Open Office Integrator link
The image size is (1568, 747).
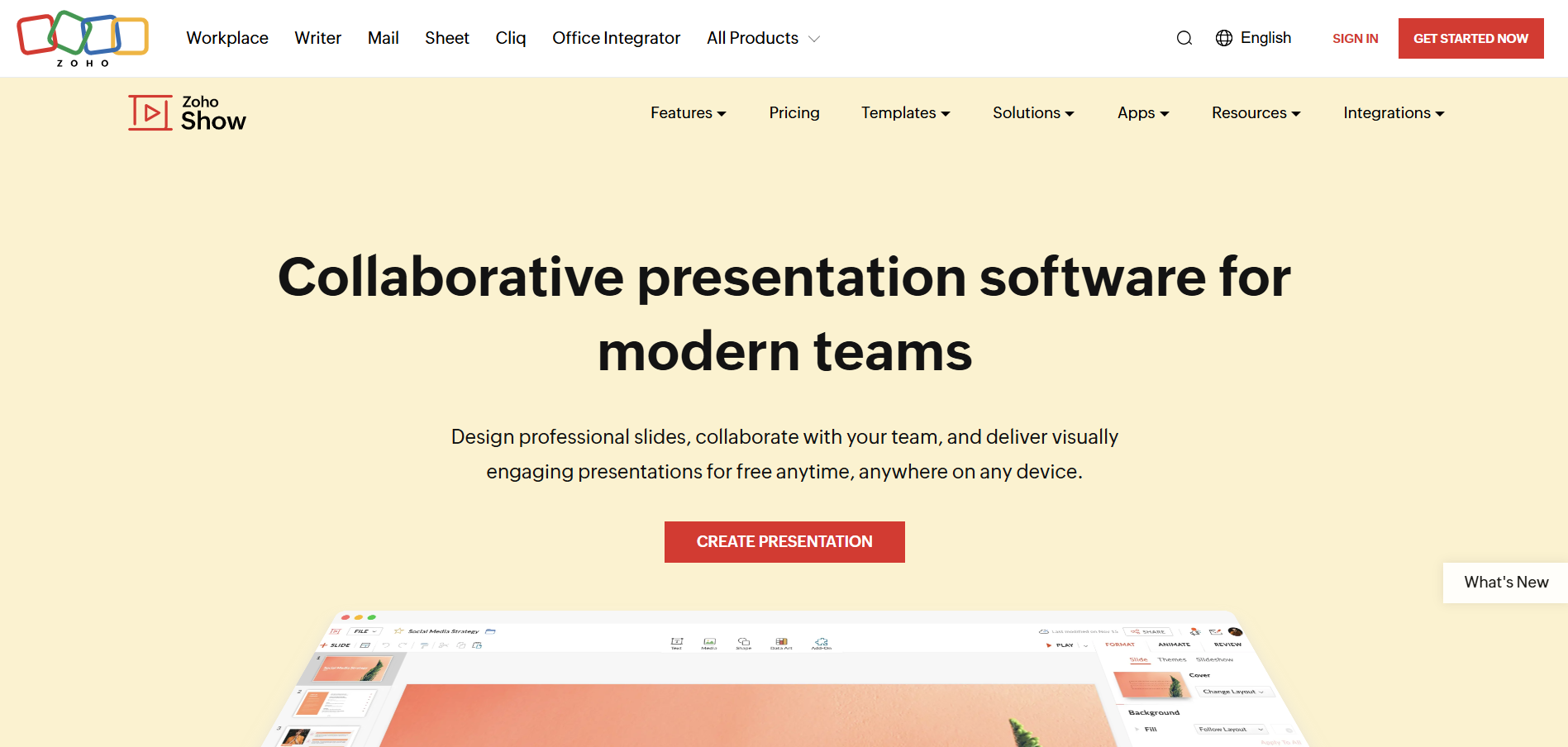click(x=616, y=38)
